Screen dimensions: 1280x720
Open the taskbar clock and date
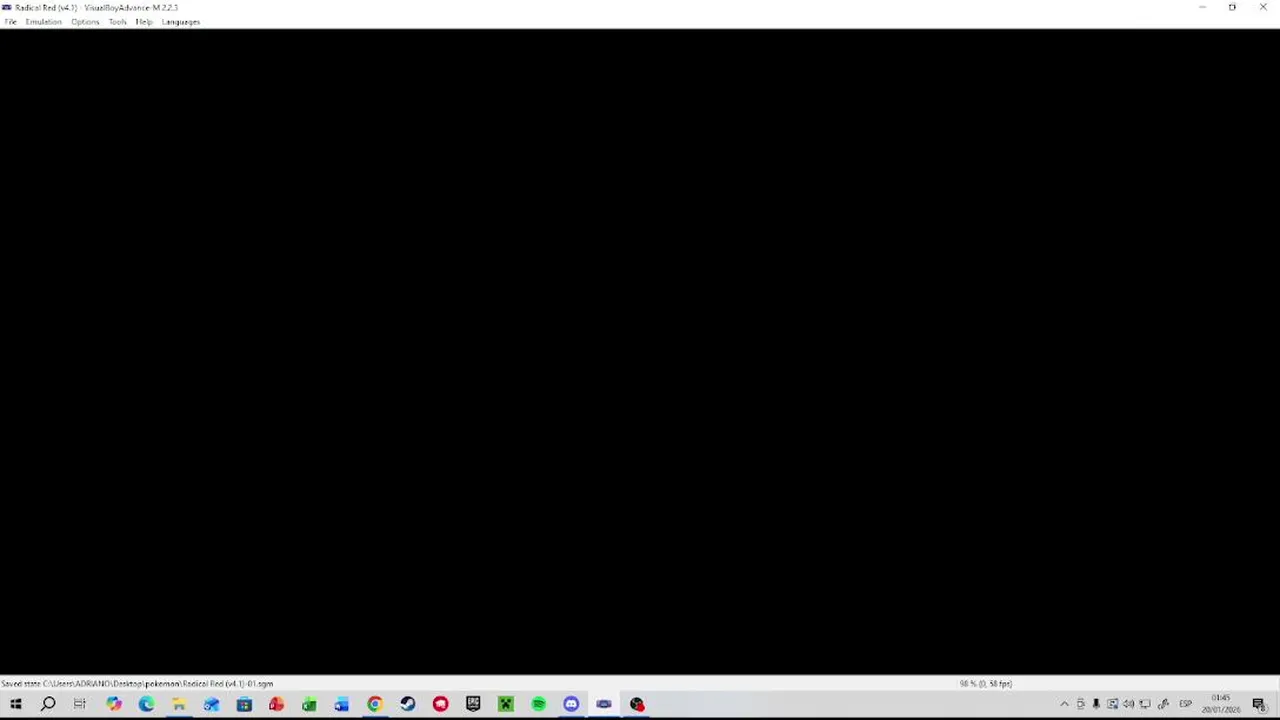pyautogui.click(x=1221, y=704)
